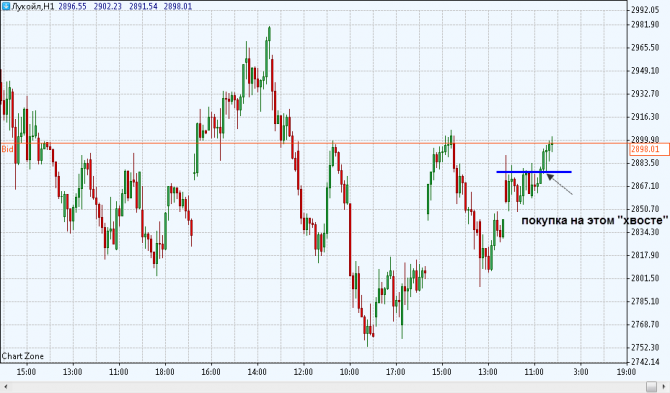This screenshot has width=670, height=393.
Task: Click the 2817.90 price axis label
Action: (x=645, y=255)
